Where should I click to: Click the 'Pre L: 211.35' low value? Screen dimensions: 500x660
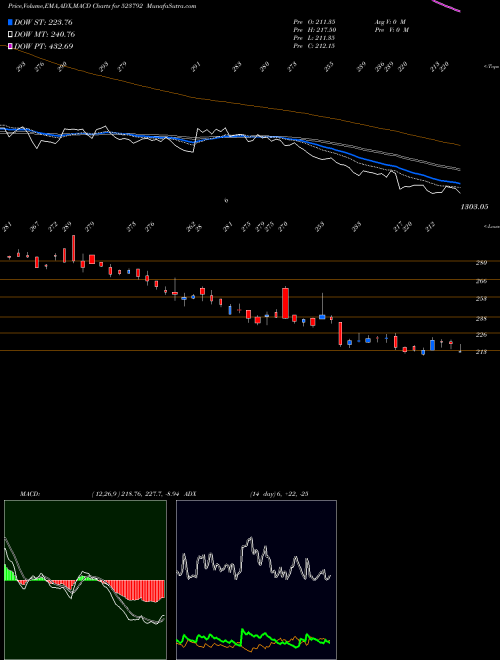pos(314,38)
